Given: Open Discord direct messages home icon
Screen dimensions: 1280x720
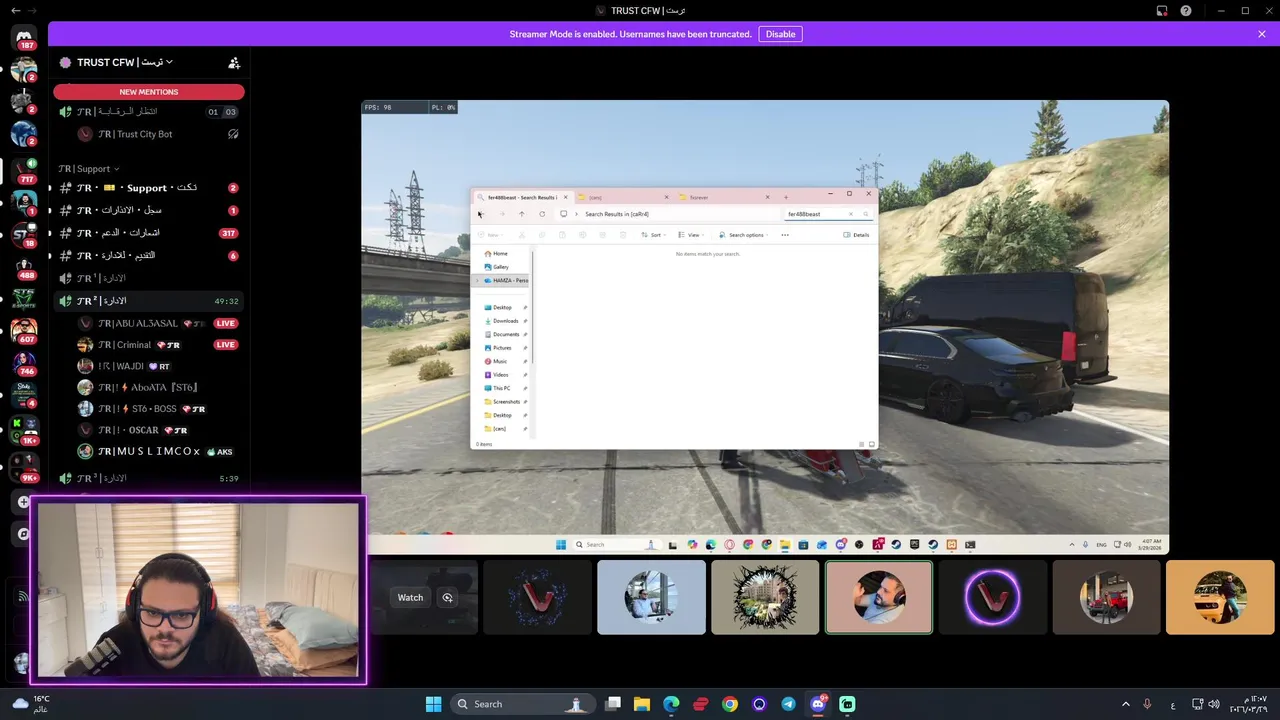Looking at the screenshot, I should [24, 37].
